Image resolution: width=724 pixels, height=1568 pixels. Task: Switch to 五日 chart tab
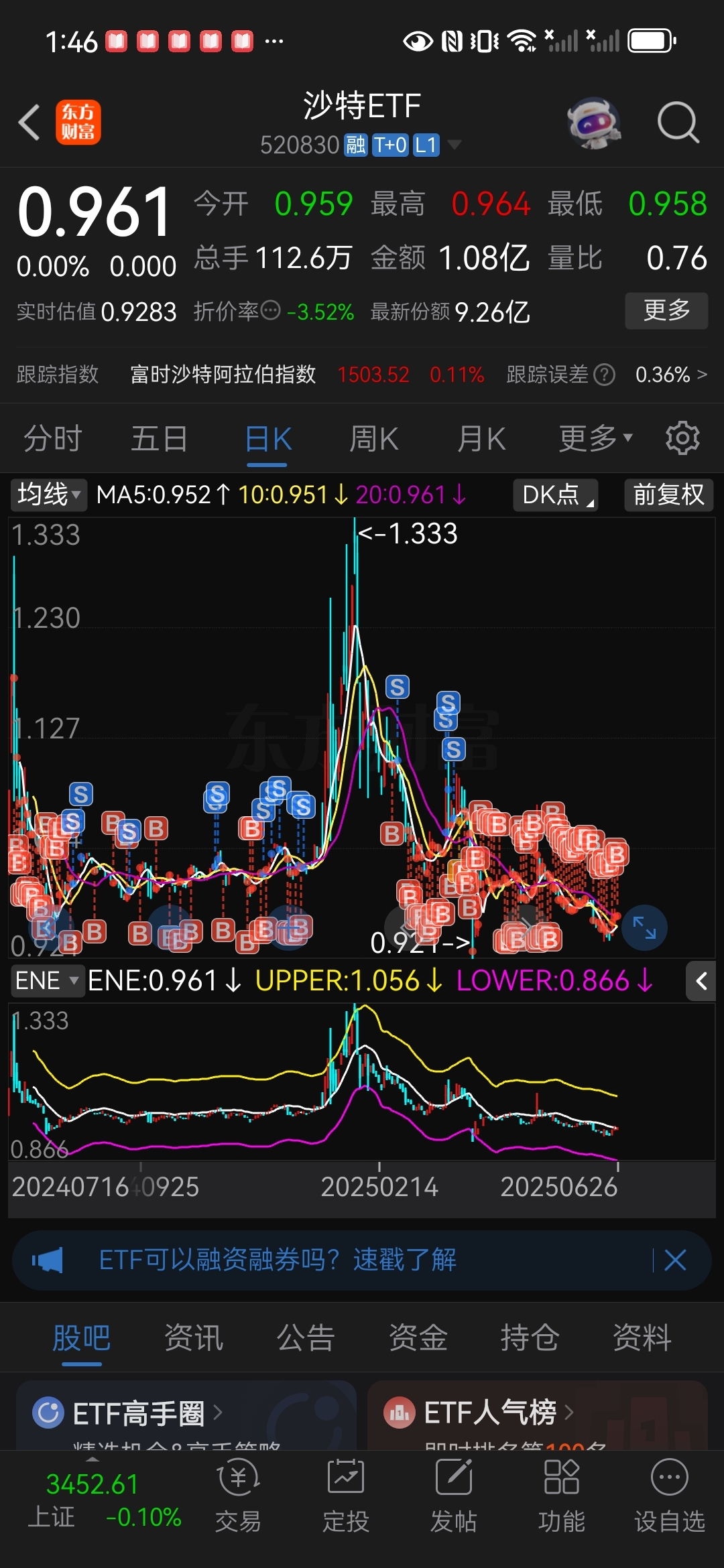click(160, 440)
